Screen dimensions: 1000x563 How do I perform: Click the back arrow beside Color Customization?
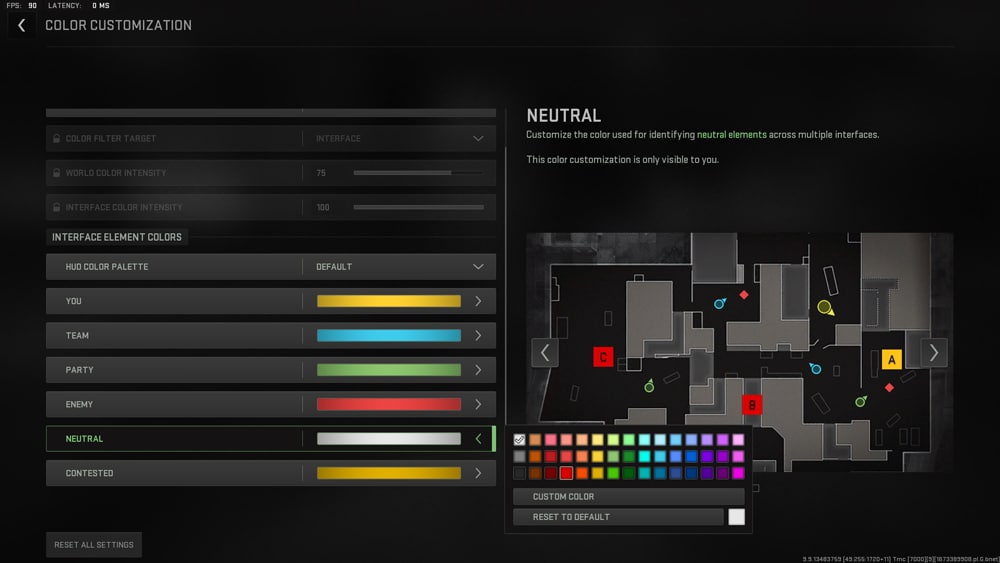(22, 26)
